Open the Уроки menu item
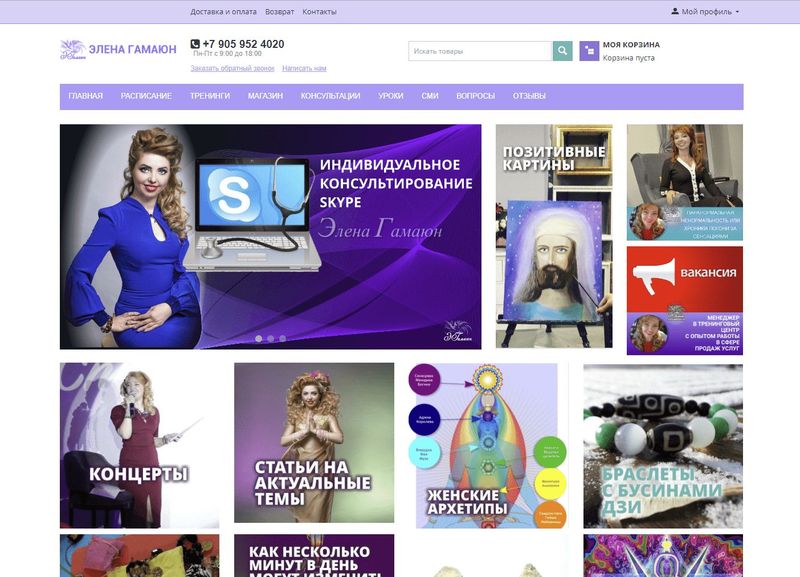 coord(391,96)
